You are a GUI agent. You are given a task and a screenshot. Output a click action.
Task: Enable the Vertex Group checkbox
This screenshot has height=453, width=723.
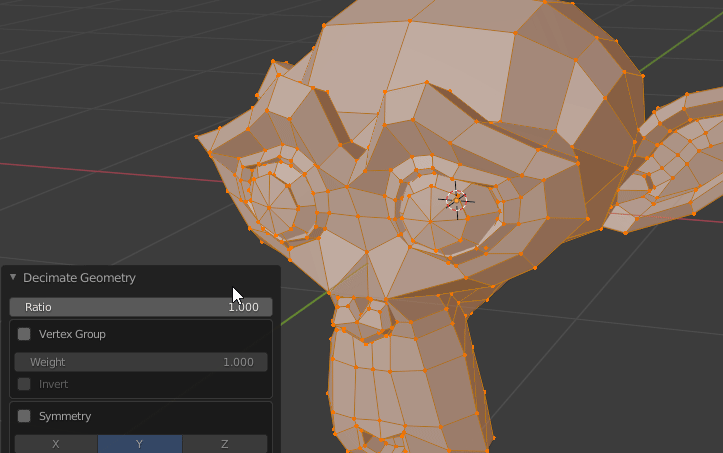pos(24,334)
